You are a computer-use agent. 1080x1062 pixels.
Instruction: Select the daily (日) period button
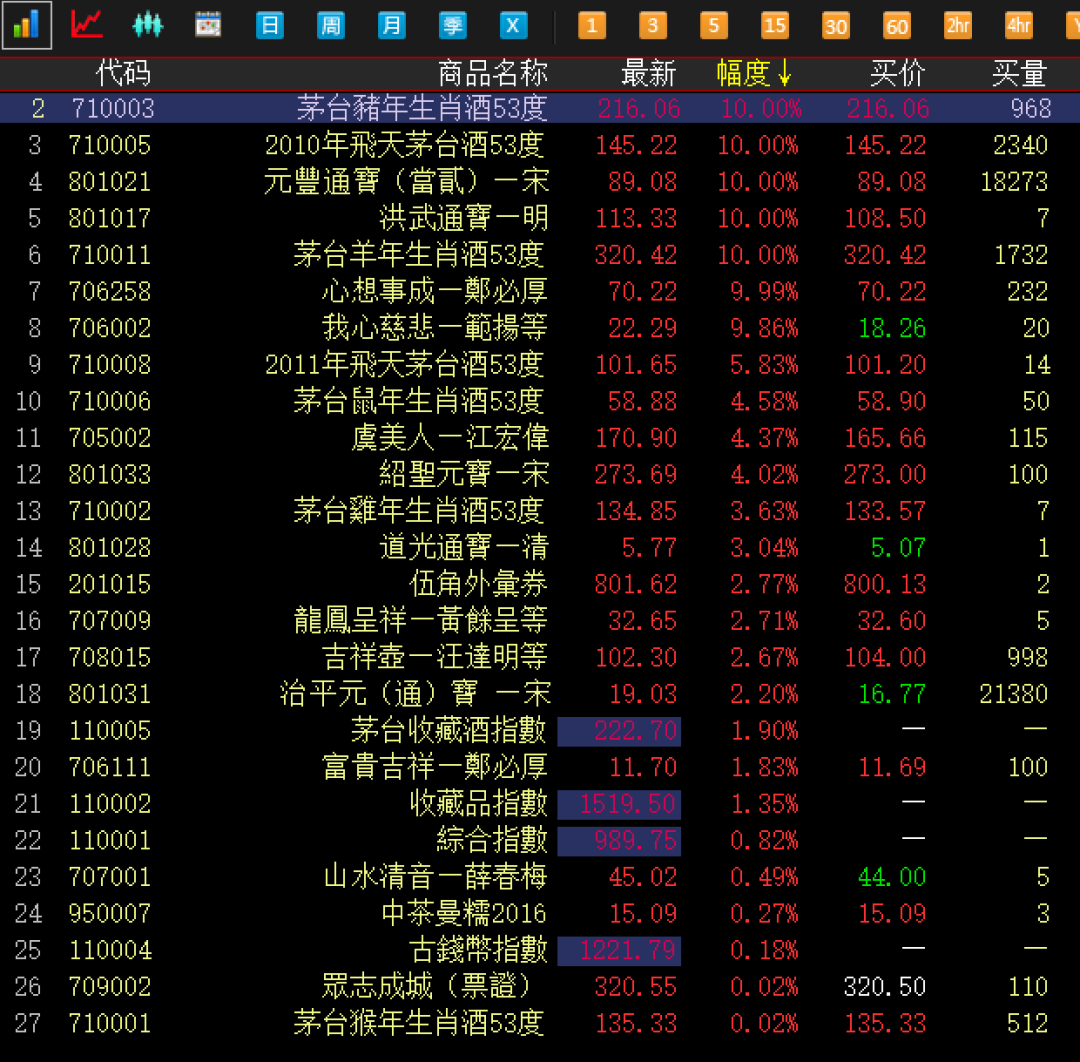(x=269, y=25)
